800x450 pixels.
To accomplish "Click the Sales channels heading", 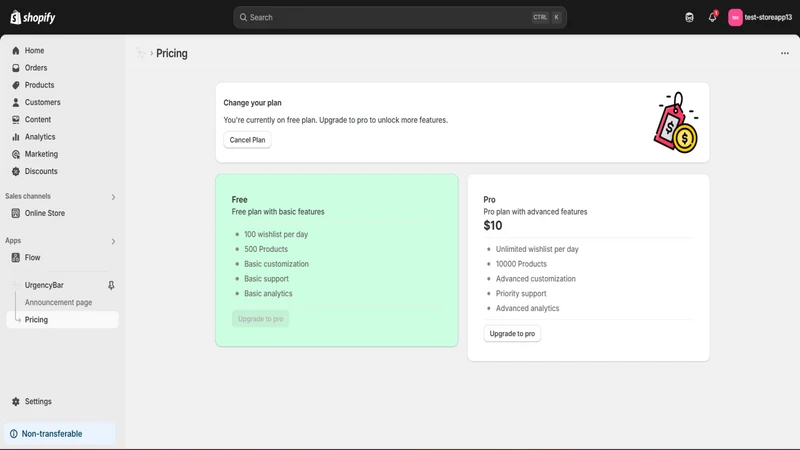I will point(28,196).
